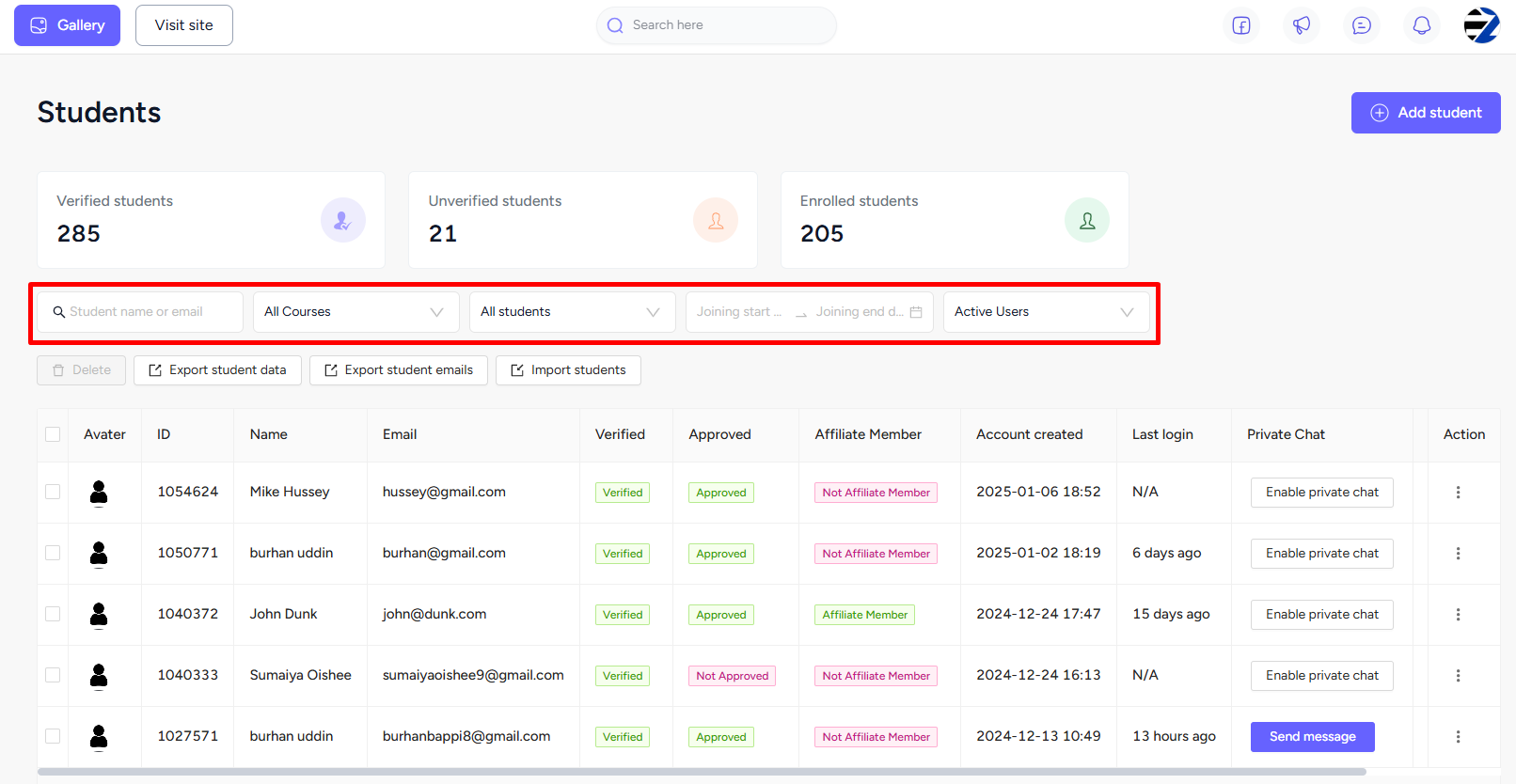The image size is (1516, 784).
Task: Click the calendar icon in joining date filter
Action: [916, 312]
